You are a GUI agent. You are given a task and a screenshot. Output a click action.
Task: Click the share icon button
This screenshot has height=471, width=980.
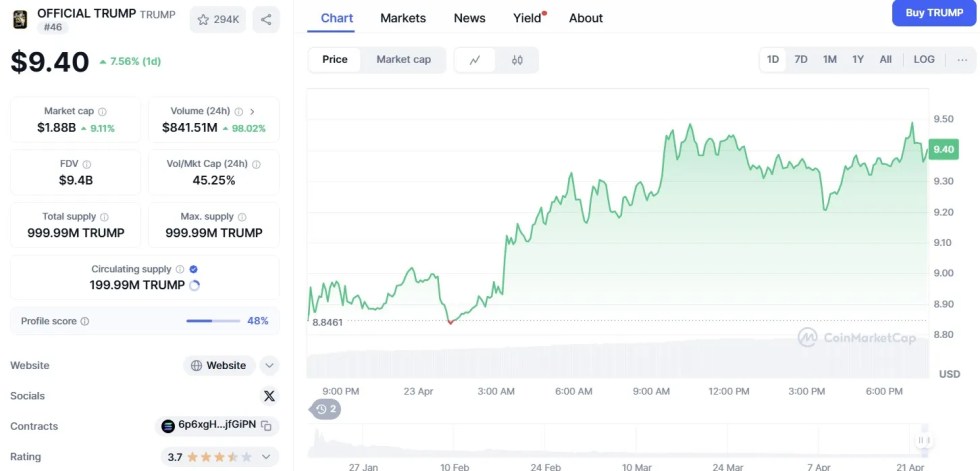click(x=266, y=19)
